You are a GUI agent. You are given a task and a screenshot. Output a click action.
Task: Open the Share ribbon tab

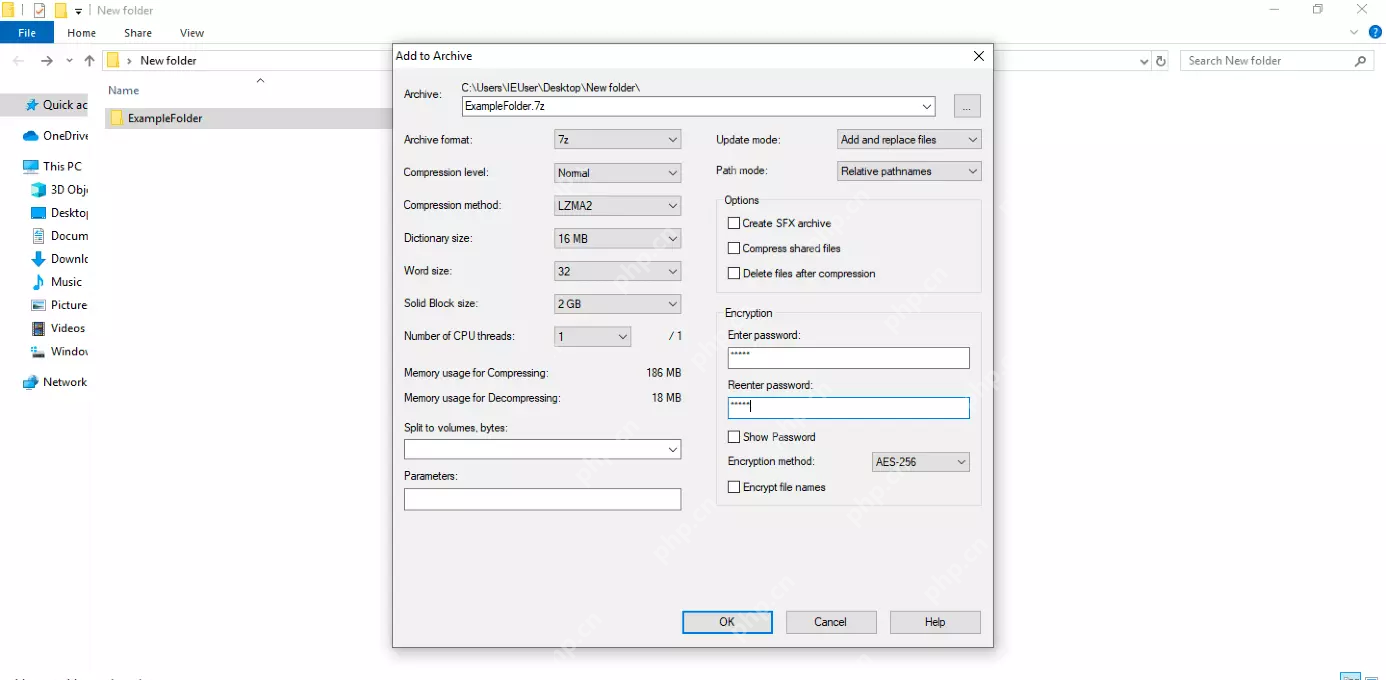[x=138, y=33]
